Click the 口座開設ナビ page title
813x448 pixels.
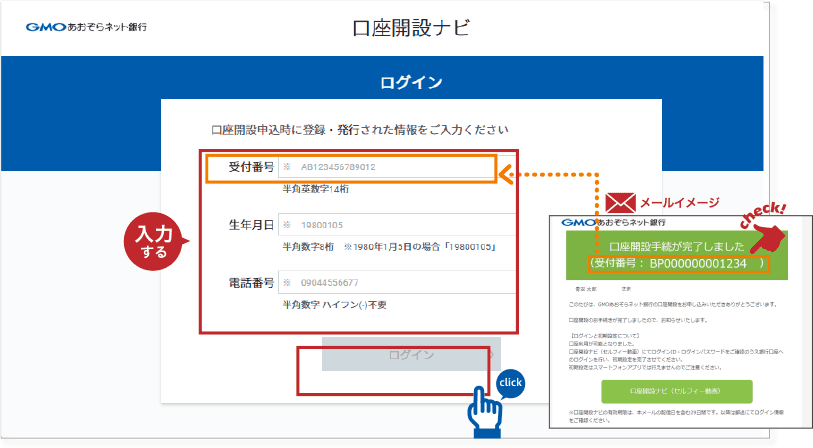pos(410,27)
